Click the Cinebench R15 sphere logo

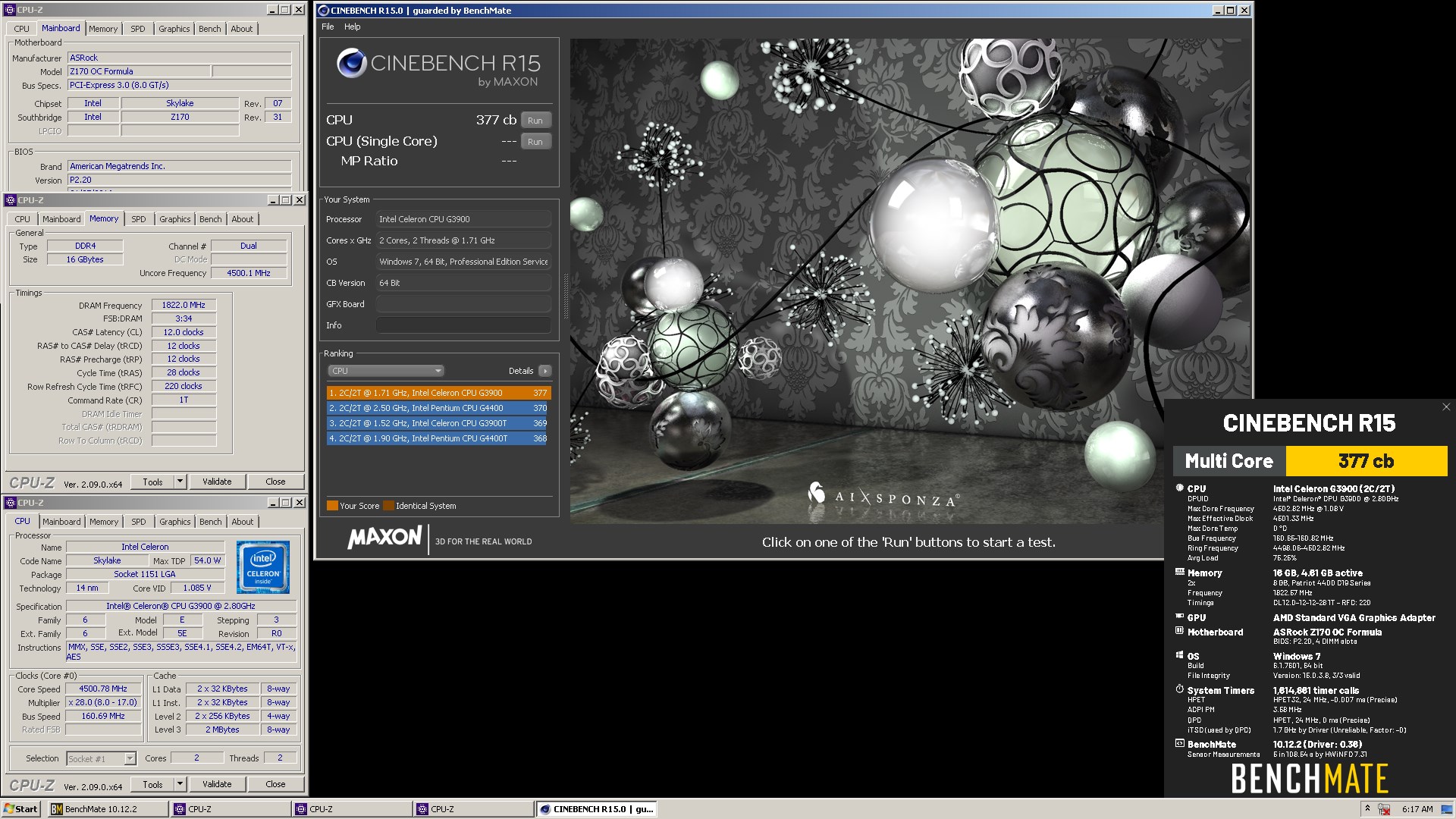(x=351, y=63)
